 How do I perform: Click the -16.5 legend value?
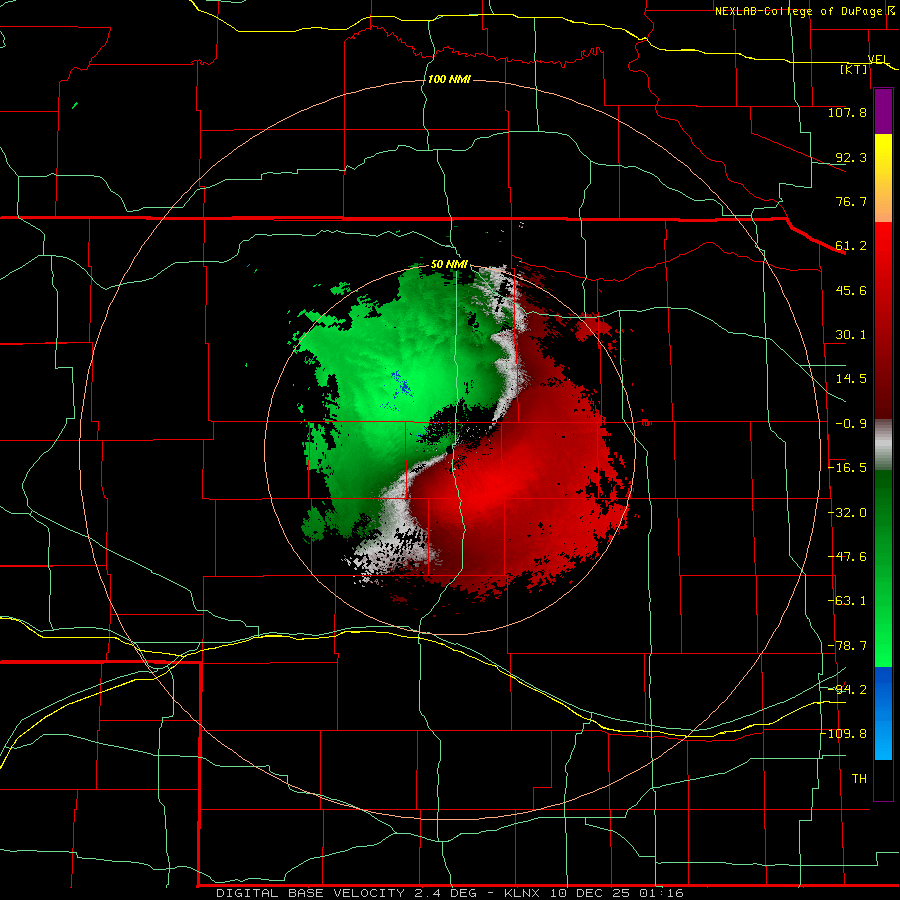click(x=847, y=468)
